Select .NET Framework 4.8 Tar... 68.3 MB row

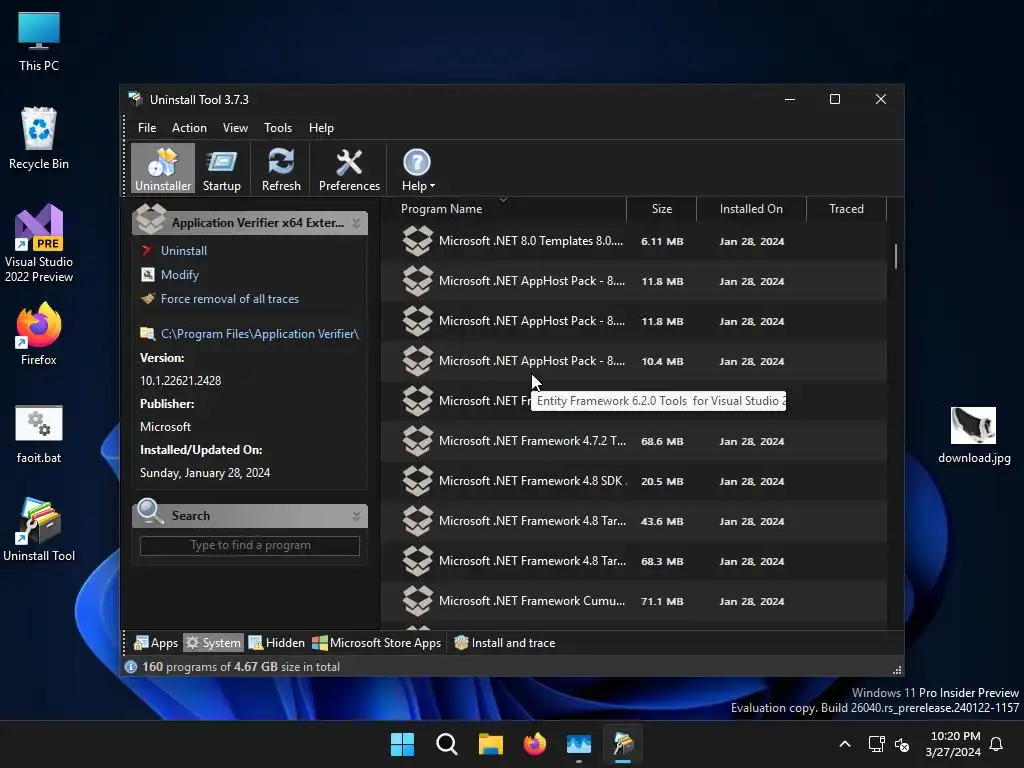point(633,561)
